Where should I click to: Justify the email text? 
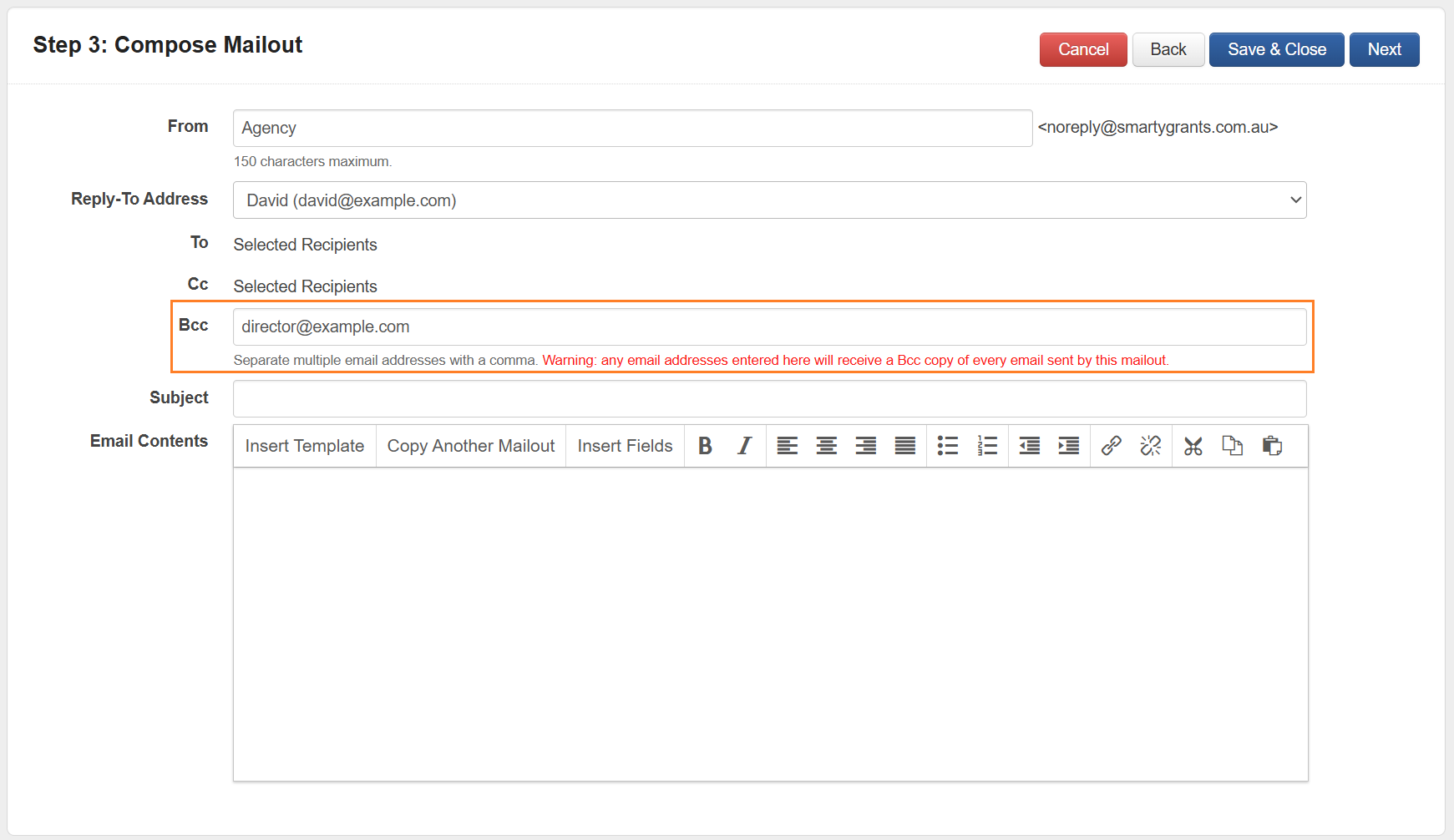tap(904, 446)
